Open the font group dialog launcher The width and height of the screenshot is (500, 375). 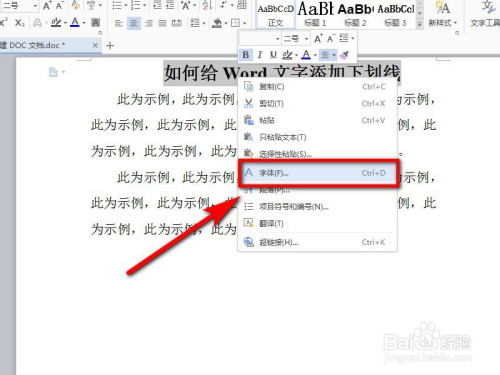(x=100, y=33)
